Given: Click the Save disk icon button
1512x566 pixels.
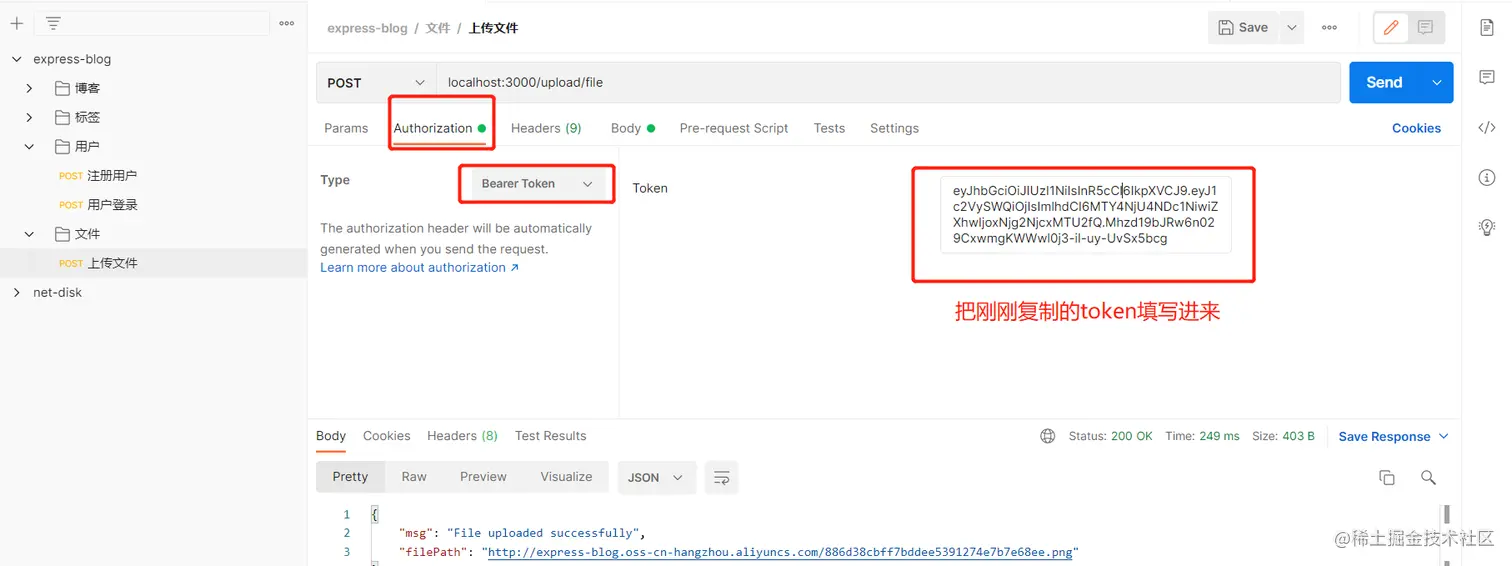Looking at the screenshot, I should [x=1243, y=28].
